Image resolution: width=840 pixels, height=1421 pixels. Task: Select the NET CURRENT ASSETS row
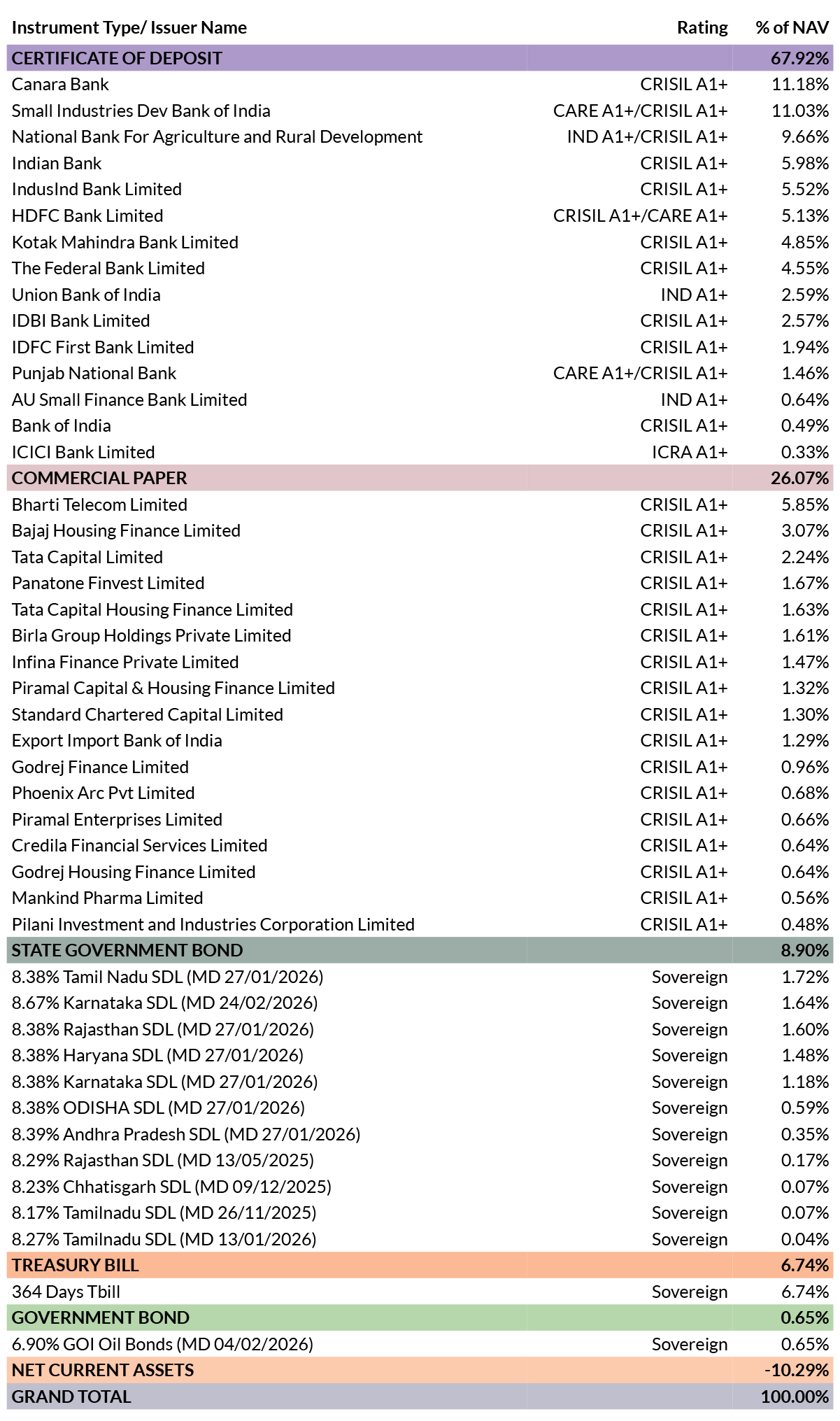tap(420, 1370)
